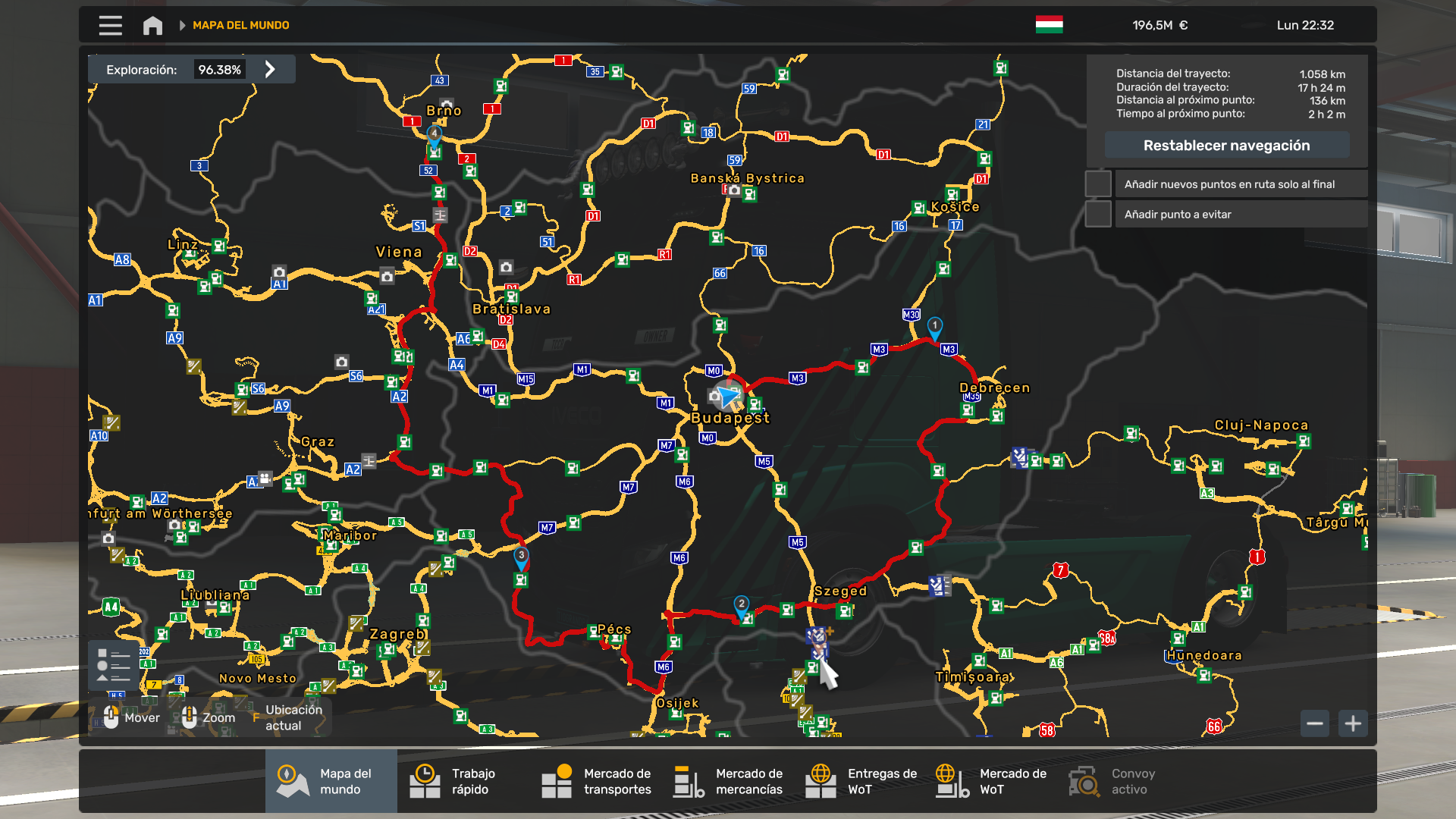Go to the home screen icon

click(x=152, y=25)
